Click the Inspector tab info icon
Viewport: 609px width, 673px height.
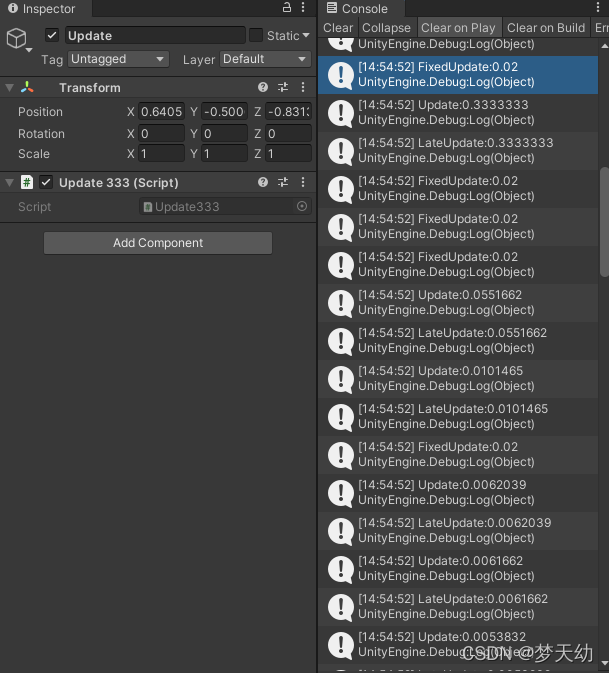[13, 8]
